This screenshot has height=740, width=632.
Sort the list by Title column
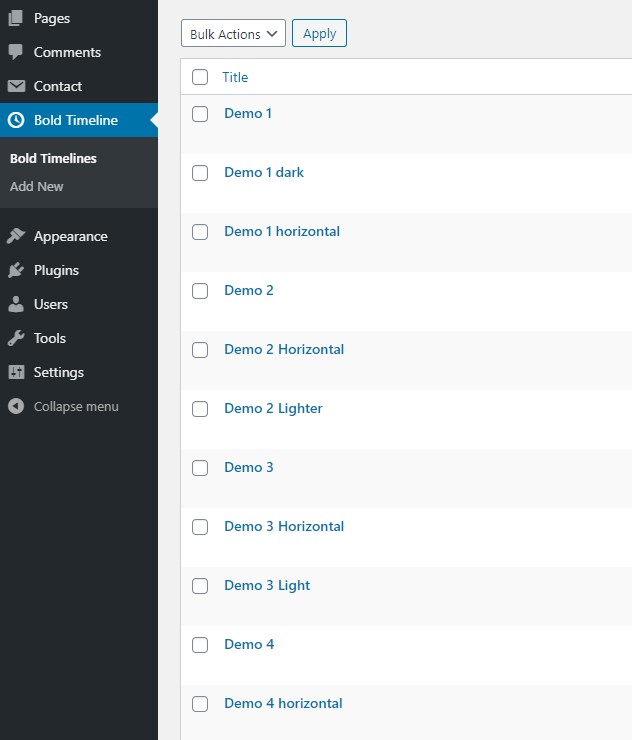(x=235, y=77)
